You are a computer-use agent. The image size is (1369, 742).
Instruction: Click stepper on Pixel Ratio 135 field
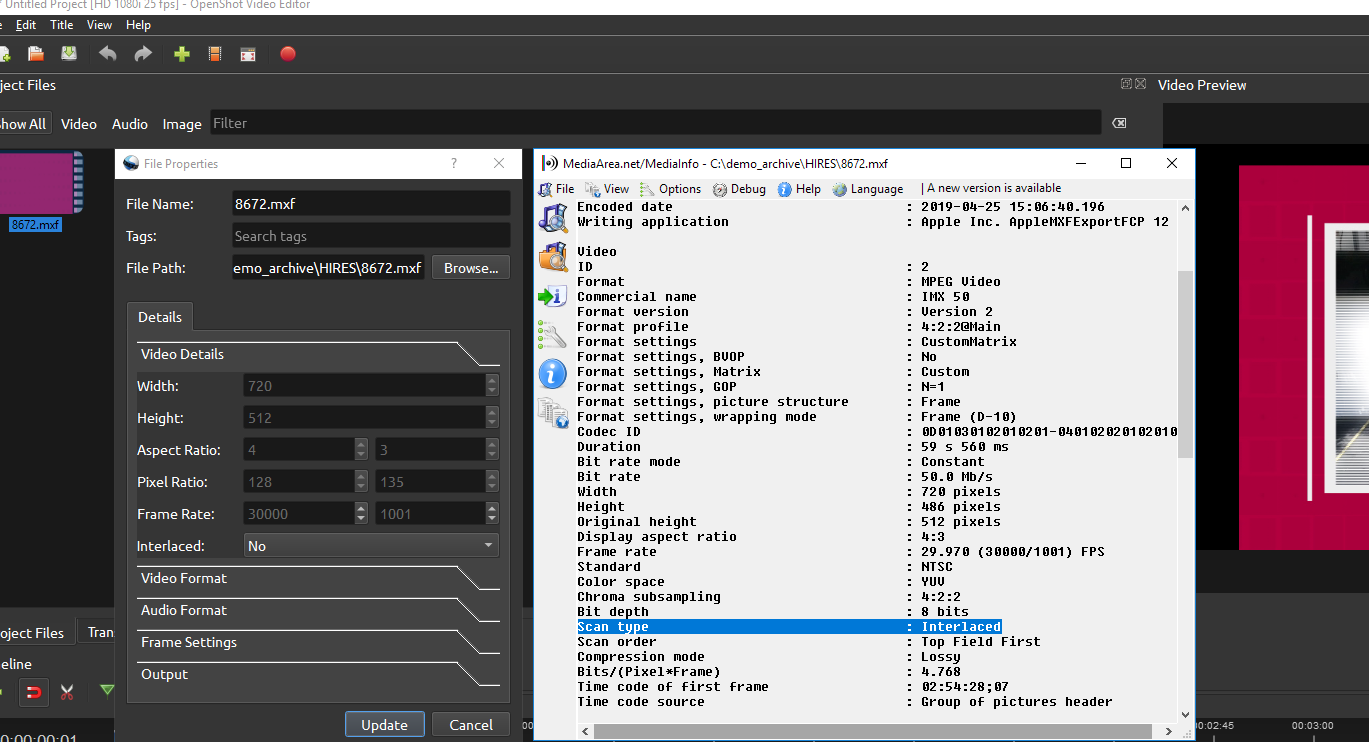click(x=492, y=482)
